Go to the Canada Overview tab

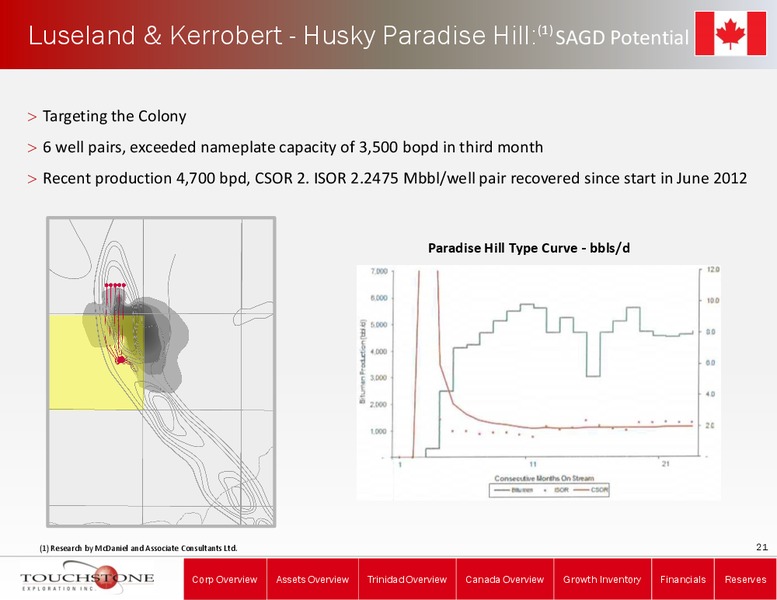tap(504, 579)
